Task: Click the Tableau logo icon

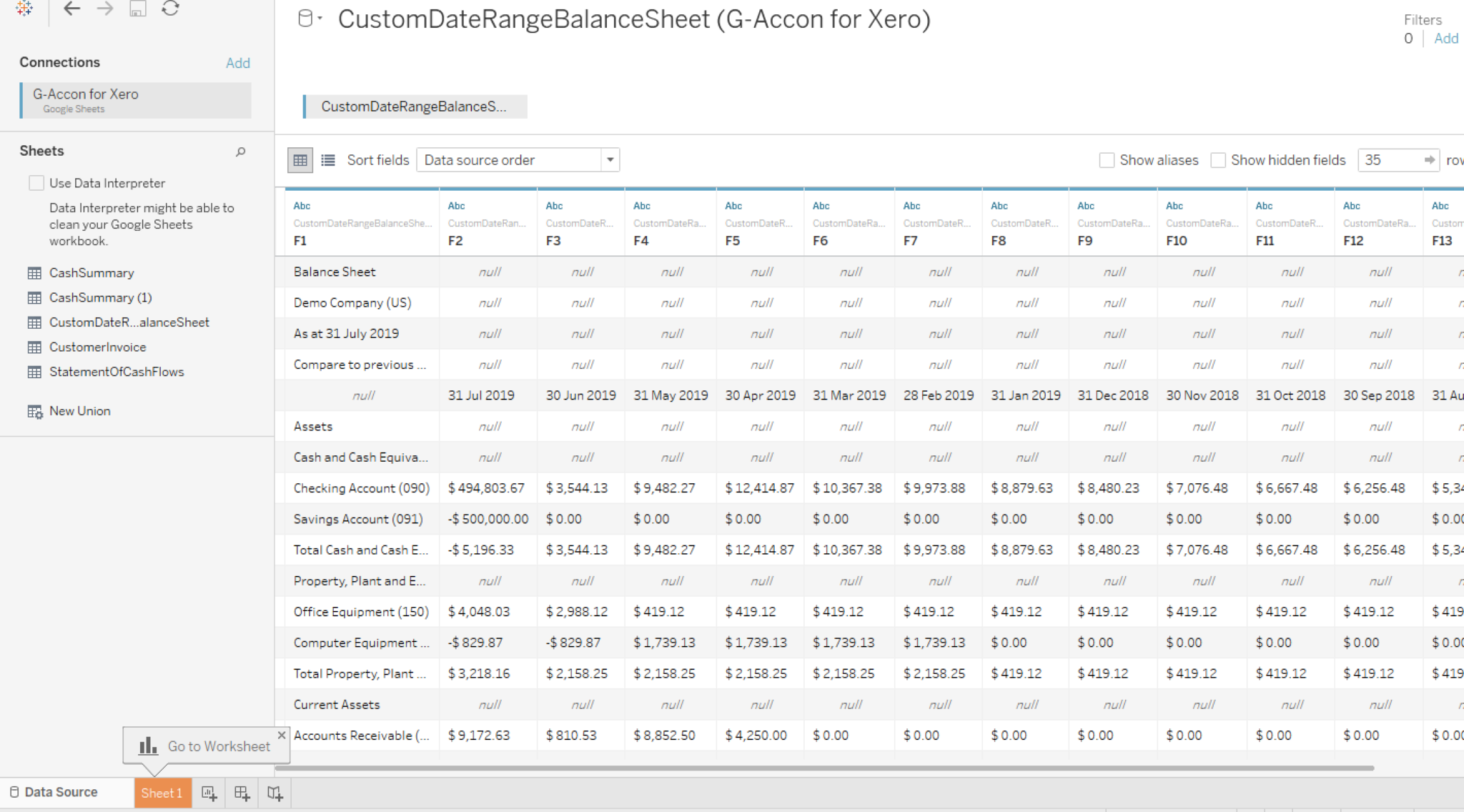Action: (24, 9)
